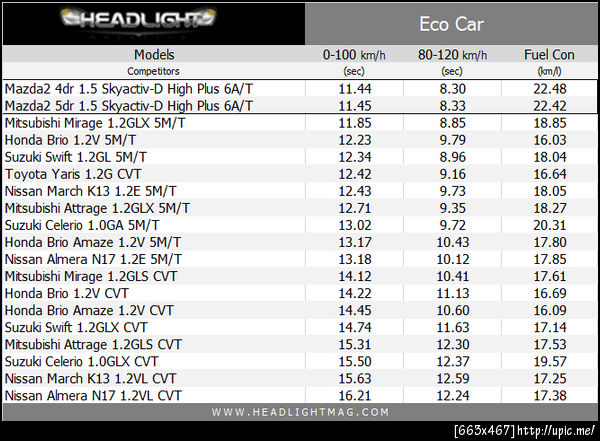
Task: Click Honda Brio 1.2V 5M/T model name
Action: pyautogui.click(x=70, y=140)
